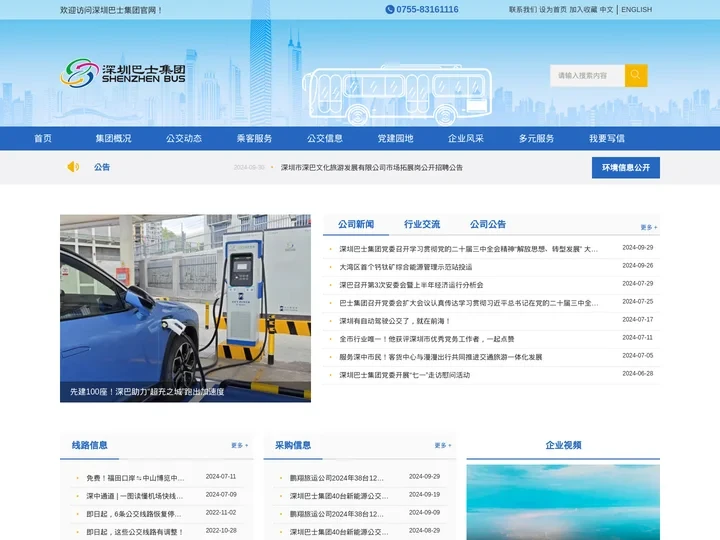Screen dimensions: 720x540
Task: Click the phone number 0755-83161116
Action: coord(427,10)
